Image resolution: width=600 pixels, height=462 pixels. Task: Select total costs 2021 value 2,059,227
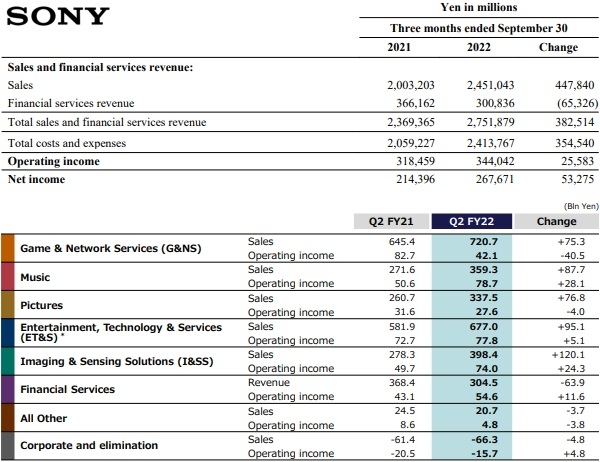[411, 143]
